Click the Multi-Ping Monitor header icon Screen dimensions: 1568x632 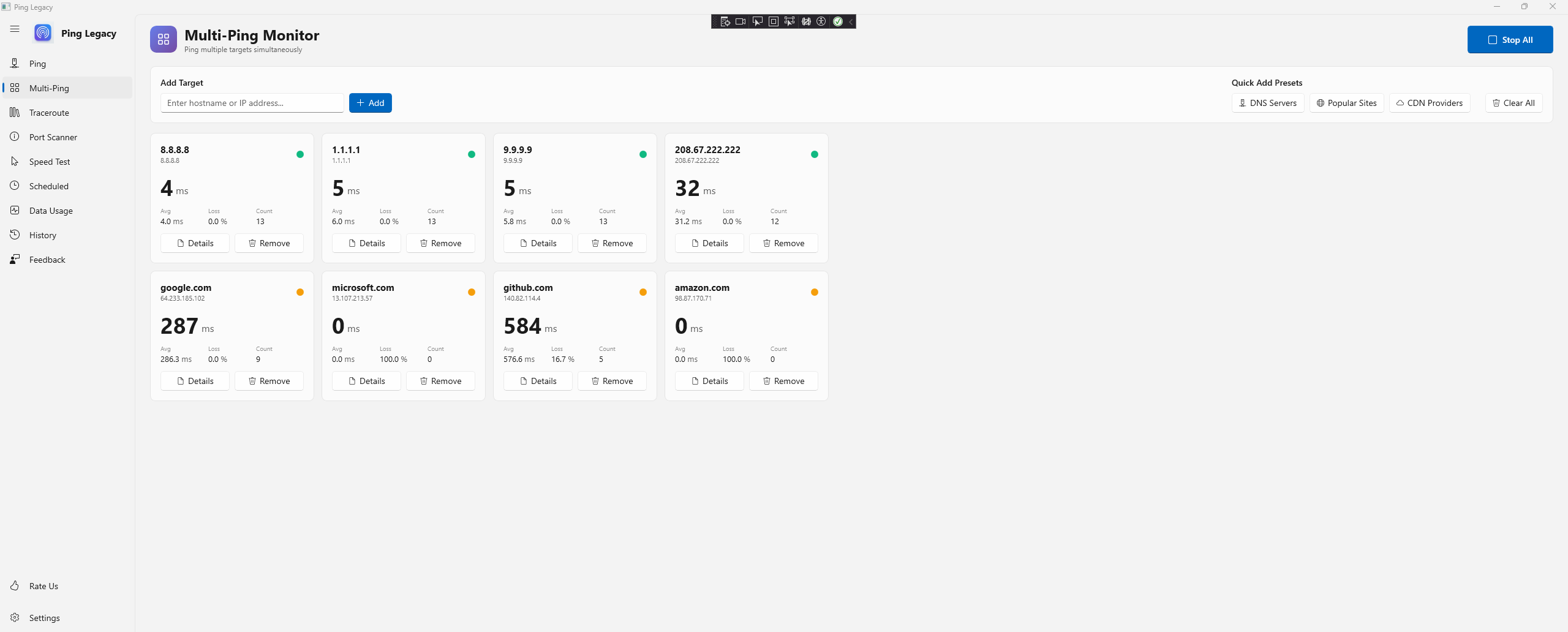(x=164, y=39)
